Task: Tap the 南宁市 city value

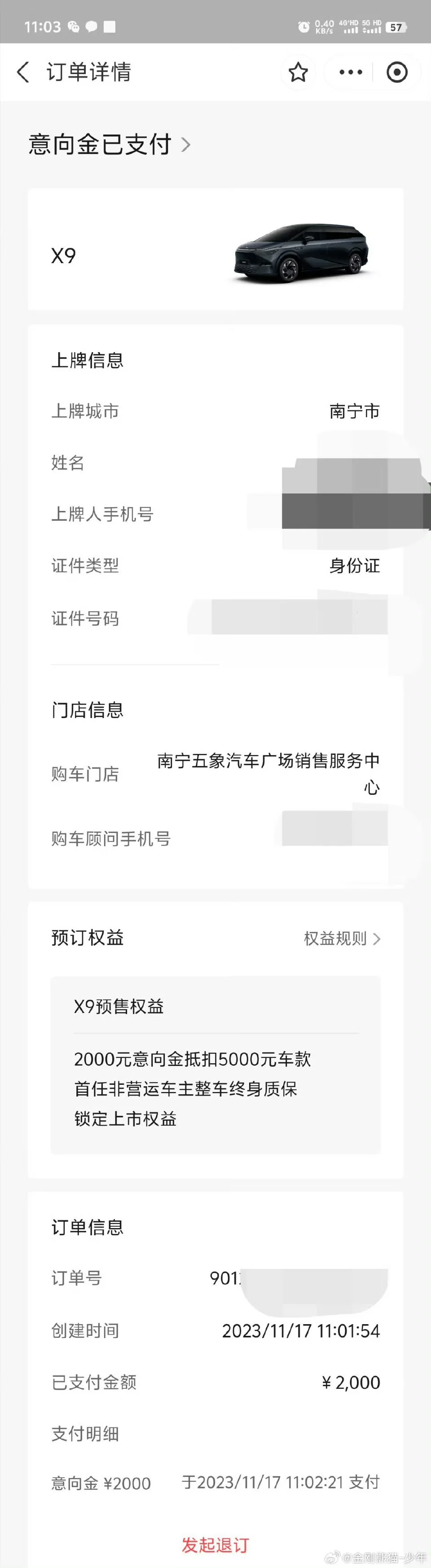Action: (354, 411)
